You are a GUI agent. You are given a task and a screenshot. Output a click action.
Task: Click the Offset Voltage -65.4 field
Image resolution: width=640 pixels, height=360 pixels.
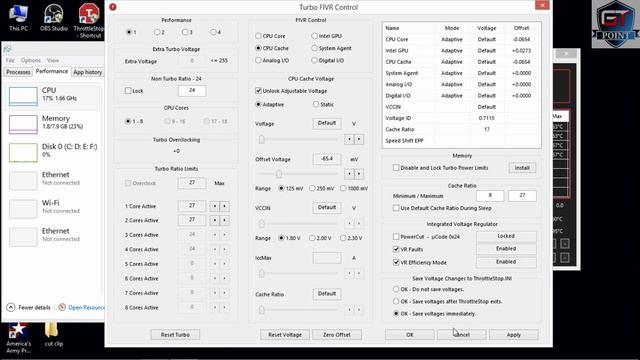[x=327, y=159]
